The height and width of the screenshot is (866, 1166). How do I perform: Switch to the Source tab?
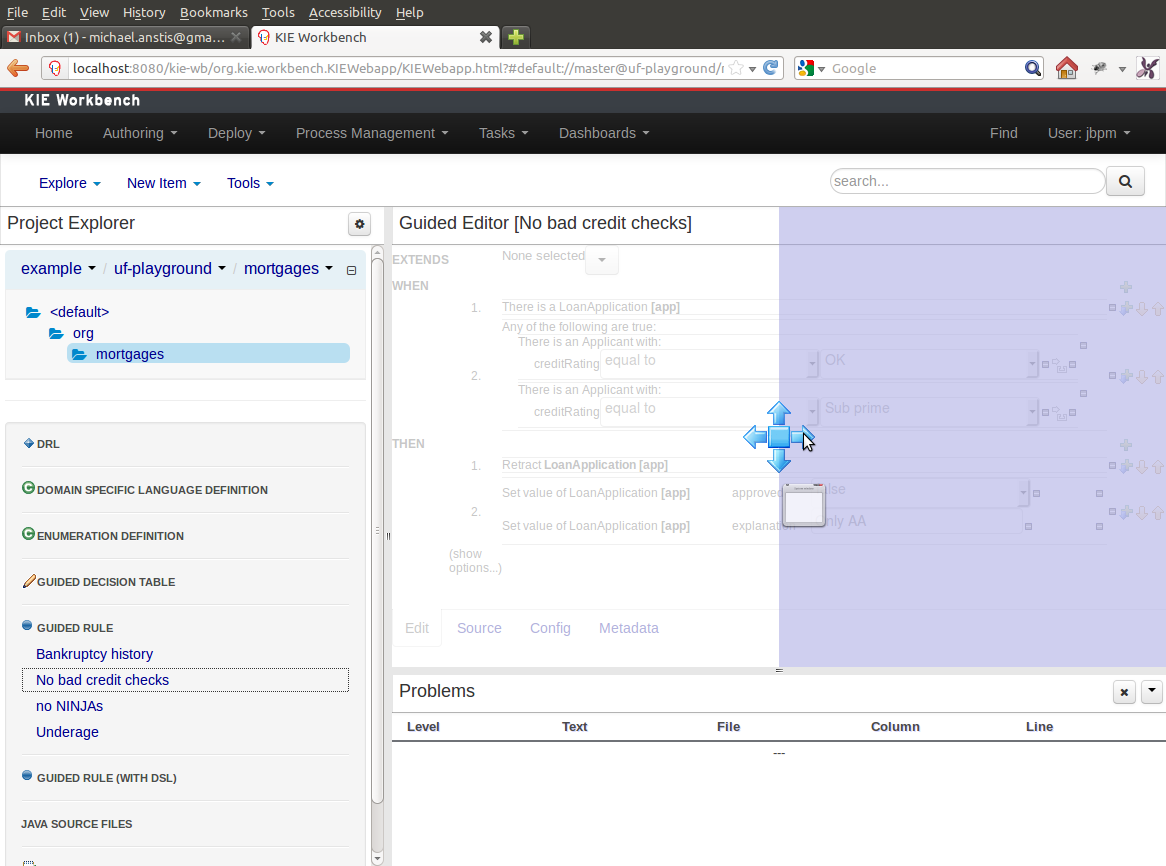click(479, 628)
